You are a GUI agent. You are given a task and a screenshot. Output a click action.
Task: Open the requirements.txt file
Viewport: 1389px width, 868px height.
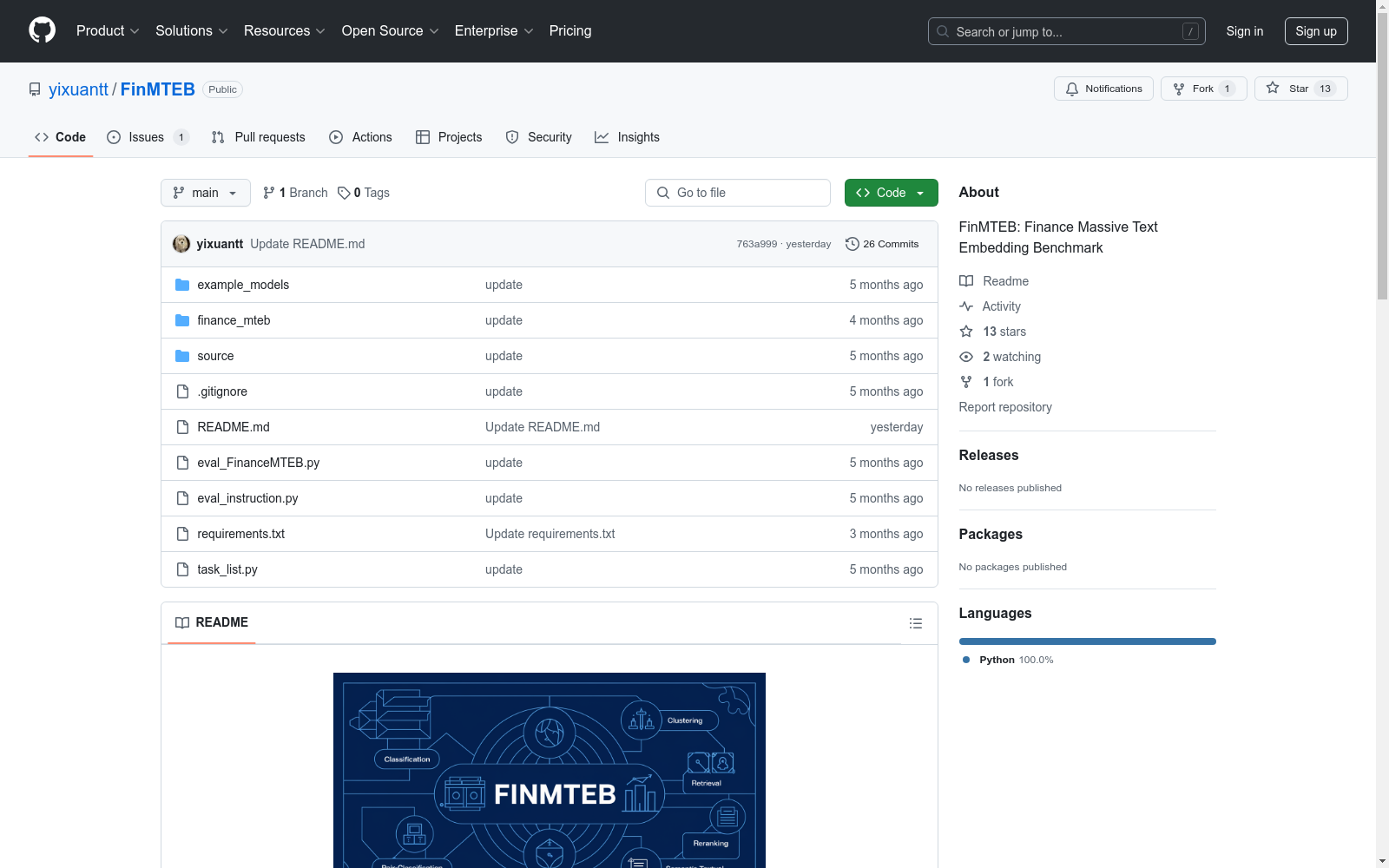point(241,534)
